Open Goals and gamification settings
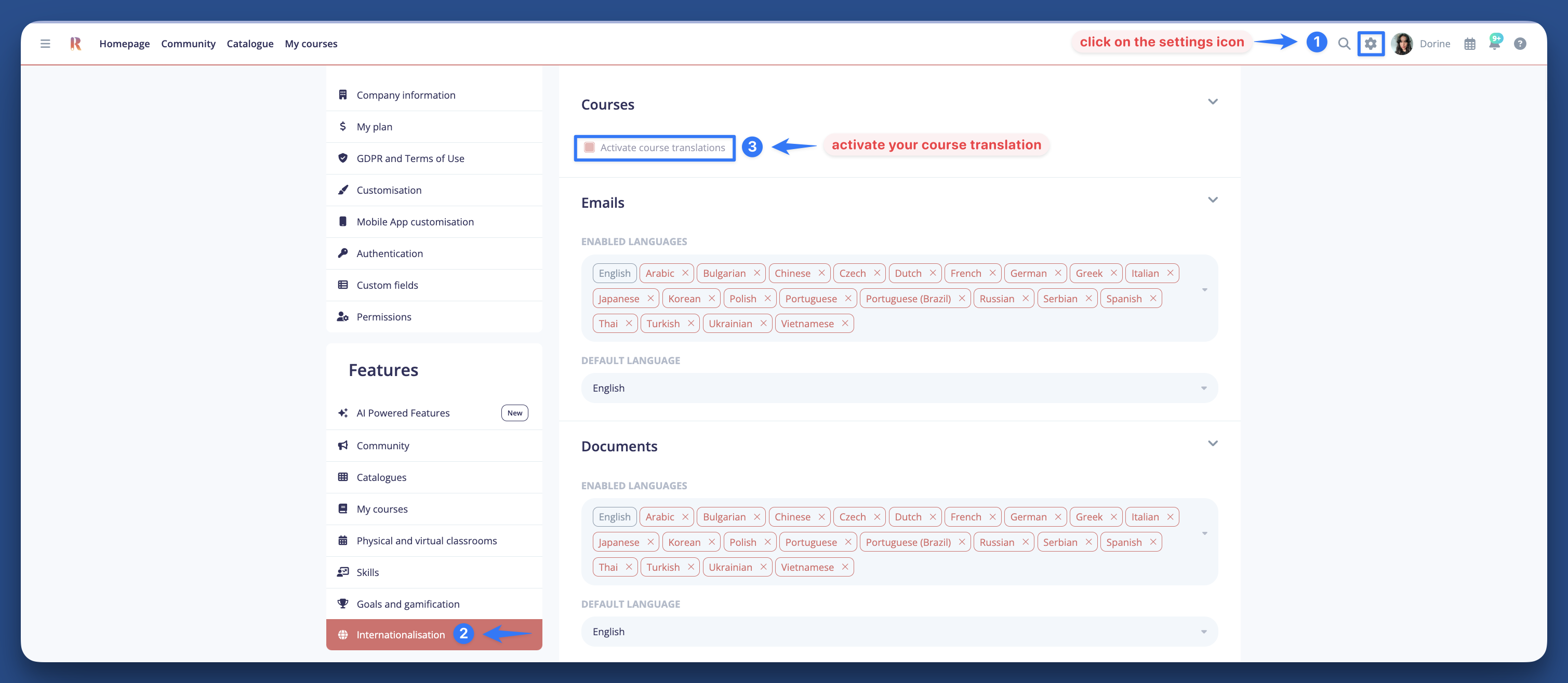The image size is (1568, 683). [x=408, y=604]
